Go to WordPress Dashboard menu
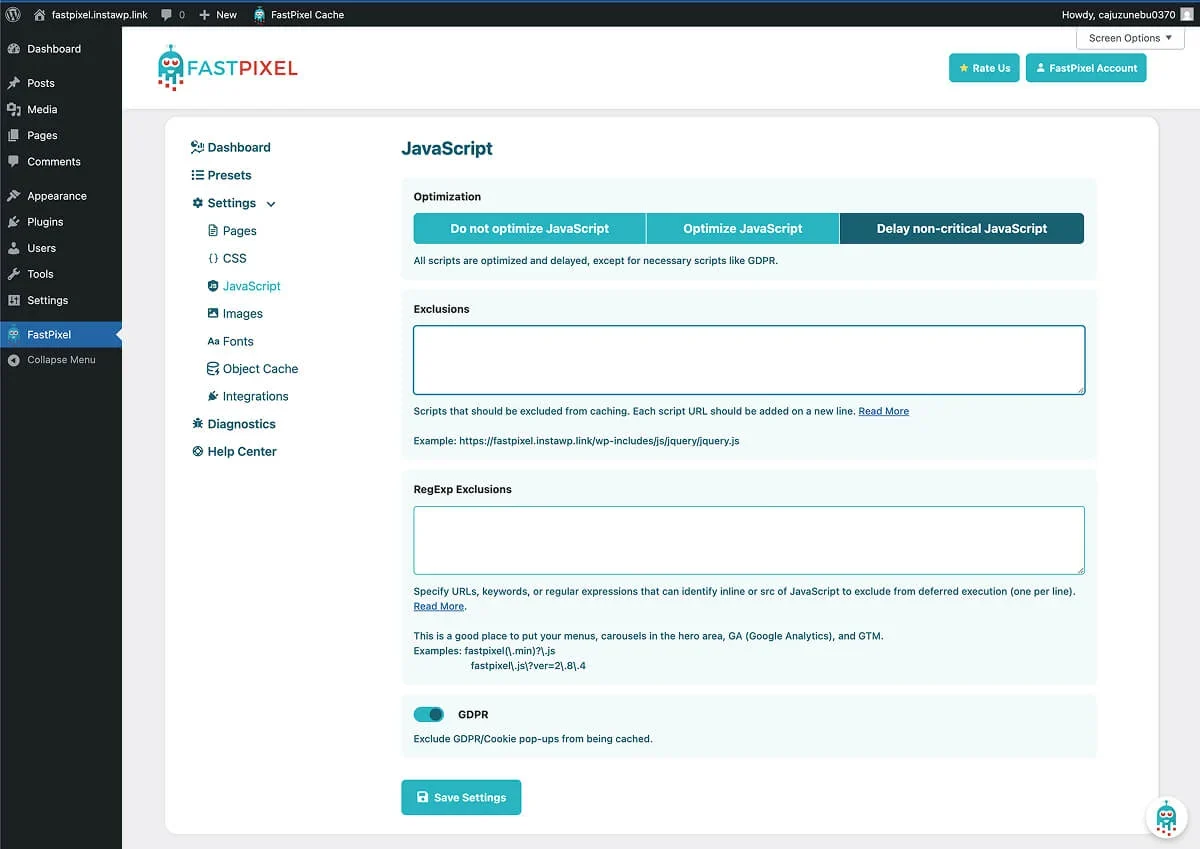The height and width of the screenshot is (849, 1200). [x=61, y=49]
